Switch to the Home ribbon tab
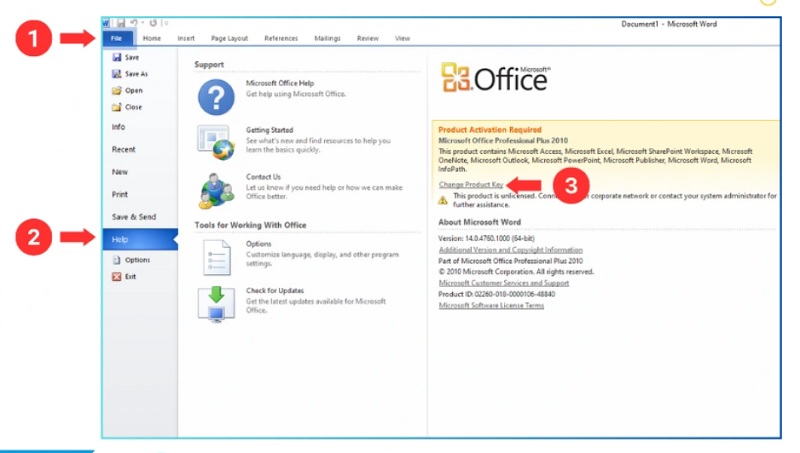 [x=152, y=38]
